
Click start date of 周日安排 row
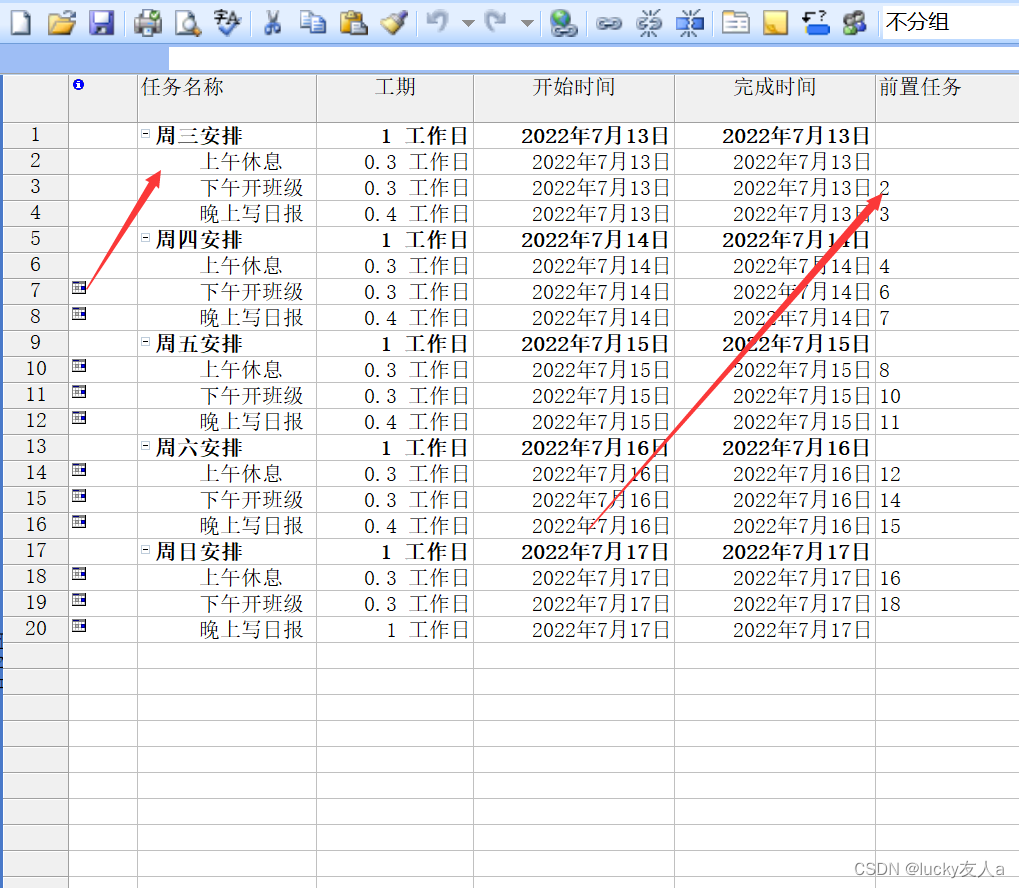click(574, 551)
